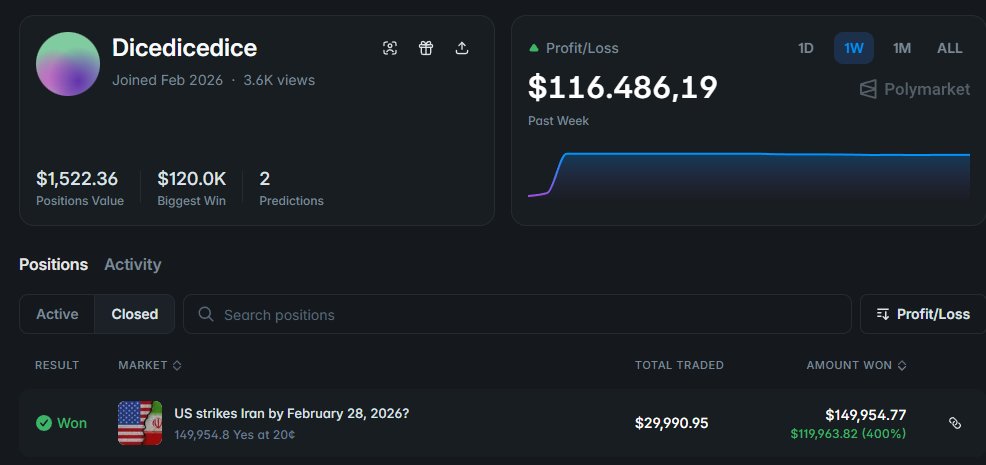This screenshot has width=986, height=465.
Task: Click the green Profit/Loss triangle indicator
Action: 534,48
